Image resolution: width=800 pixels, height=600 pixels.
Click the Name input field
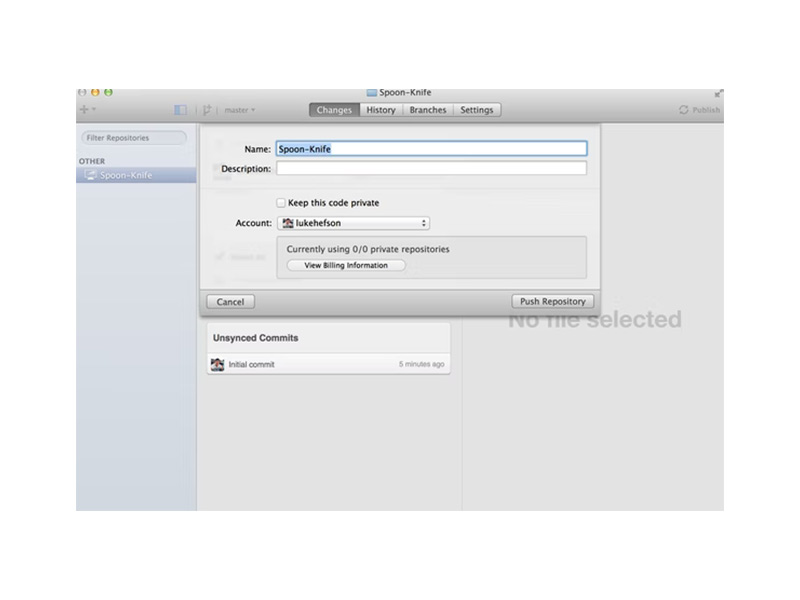(x=432, y=148)
